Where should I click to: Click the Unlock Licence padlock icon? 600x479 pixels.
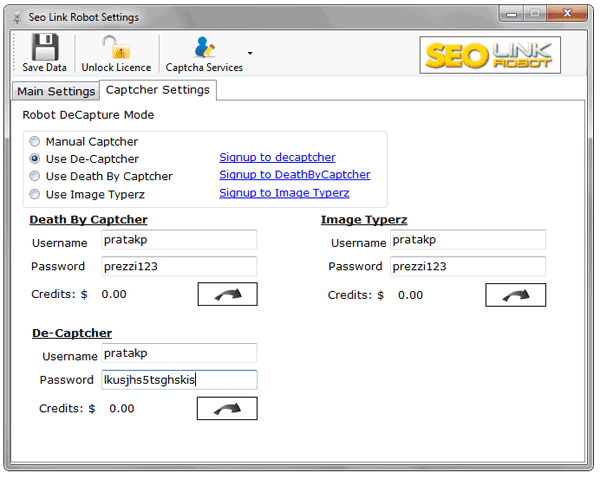(x=116, y=47)
